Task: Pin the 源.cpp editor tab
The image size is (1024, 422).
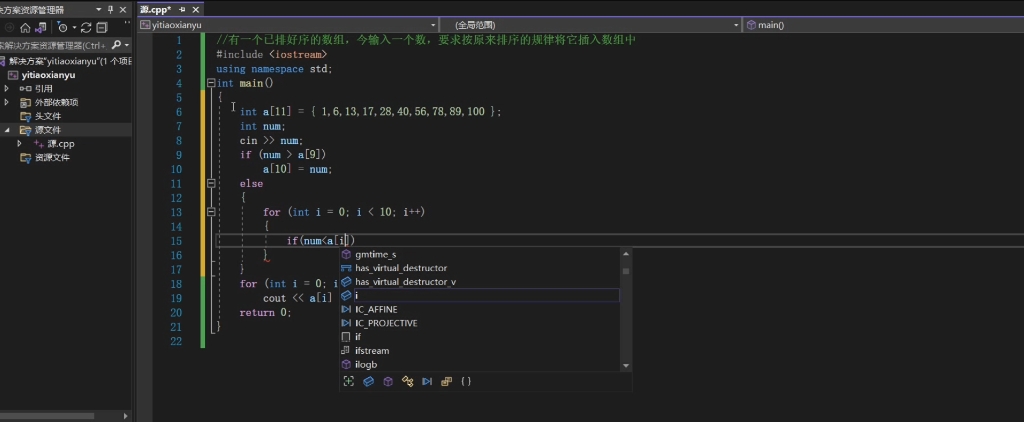Action: pos(182,10)
